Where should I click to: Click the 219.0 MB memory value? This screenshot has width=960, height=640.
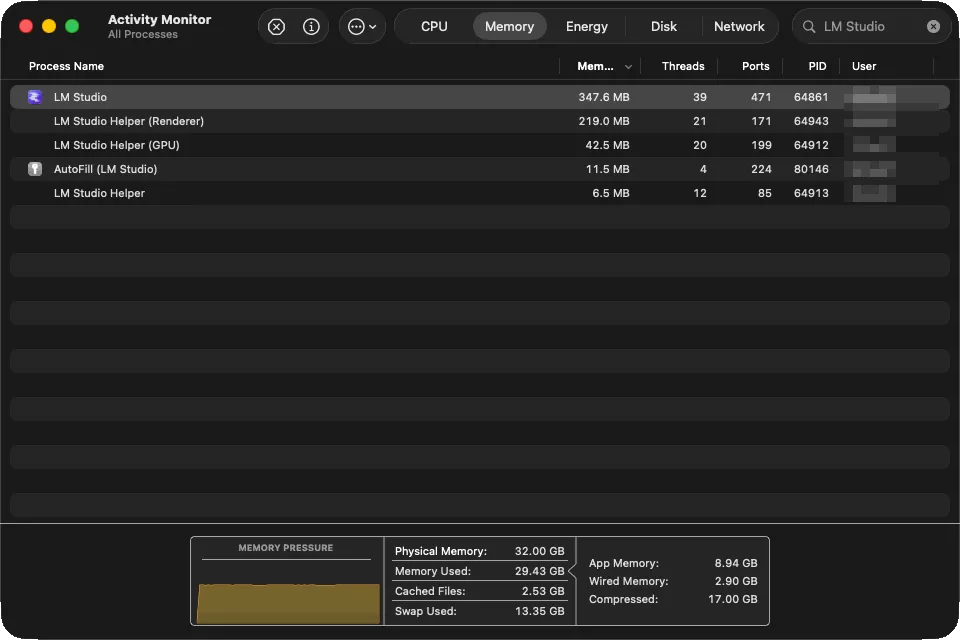[x=604, y=121]
